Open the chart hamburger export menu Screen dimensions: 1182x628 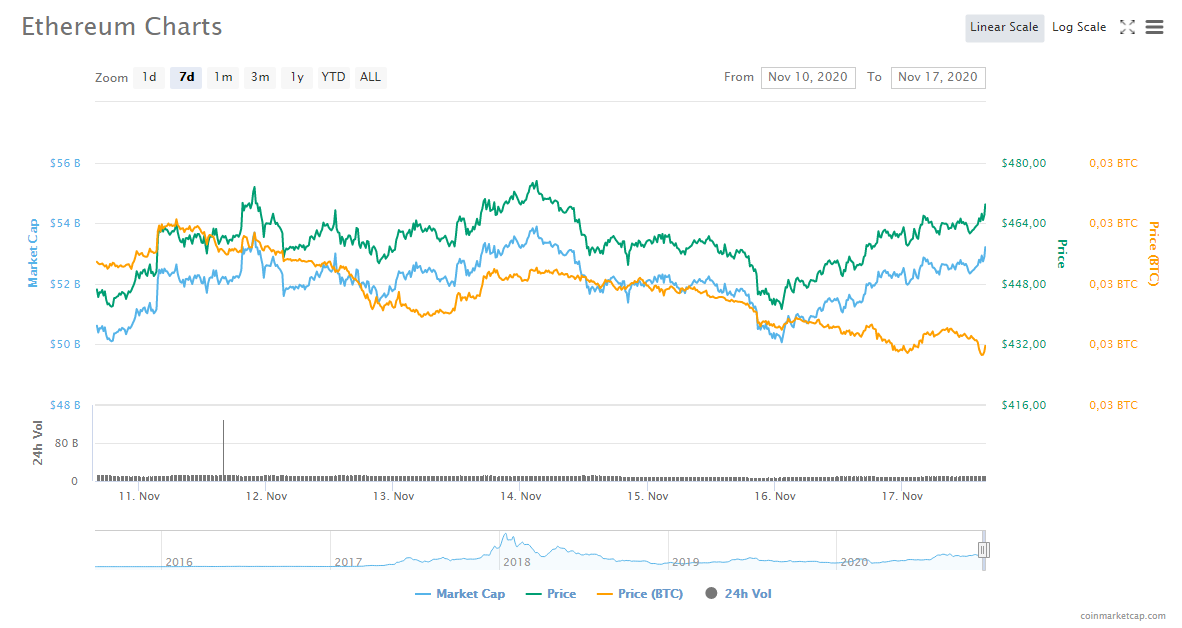pos(1154,28)
